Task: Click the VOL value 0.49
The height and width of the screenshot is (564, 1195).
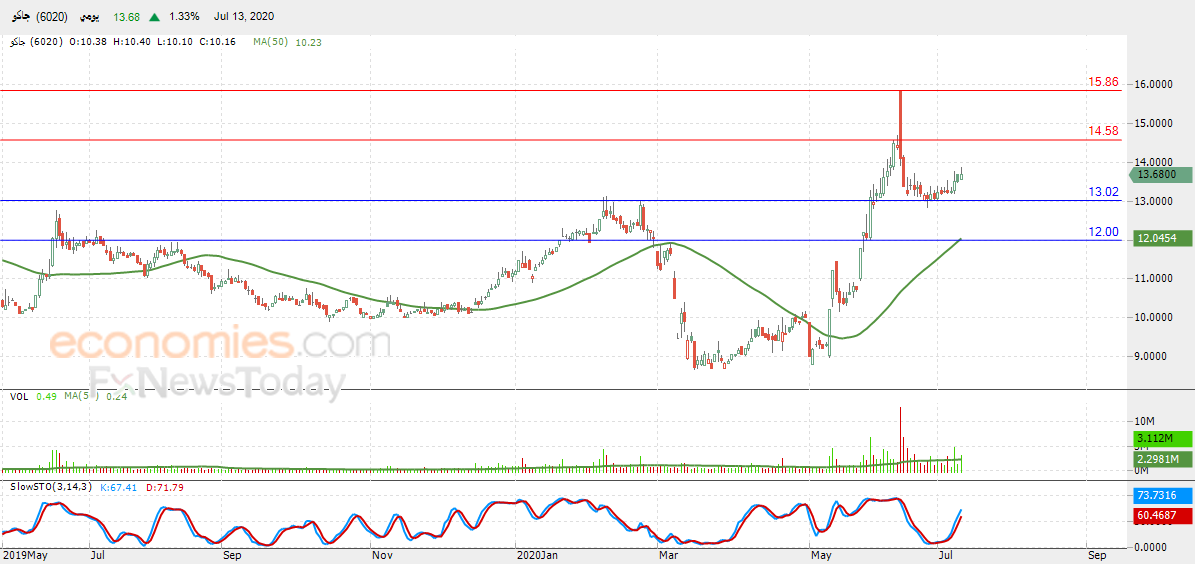Action: click(47, 396)
